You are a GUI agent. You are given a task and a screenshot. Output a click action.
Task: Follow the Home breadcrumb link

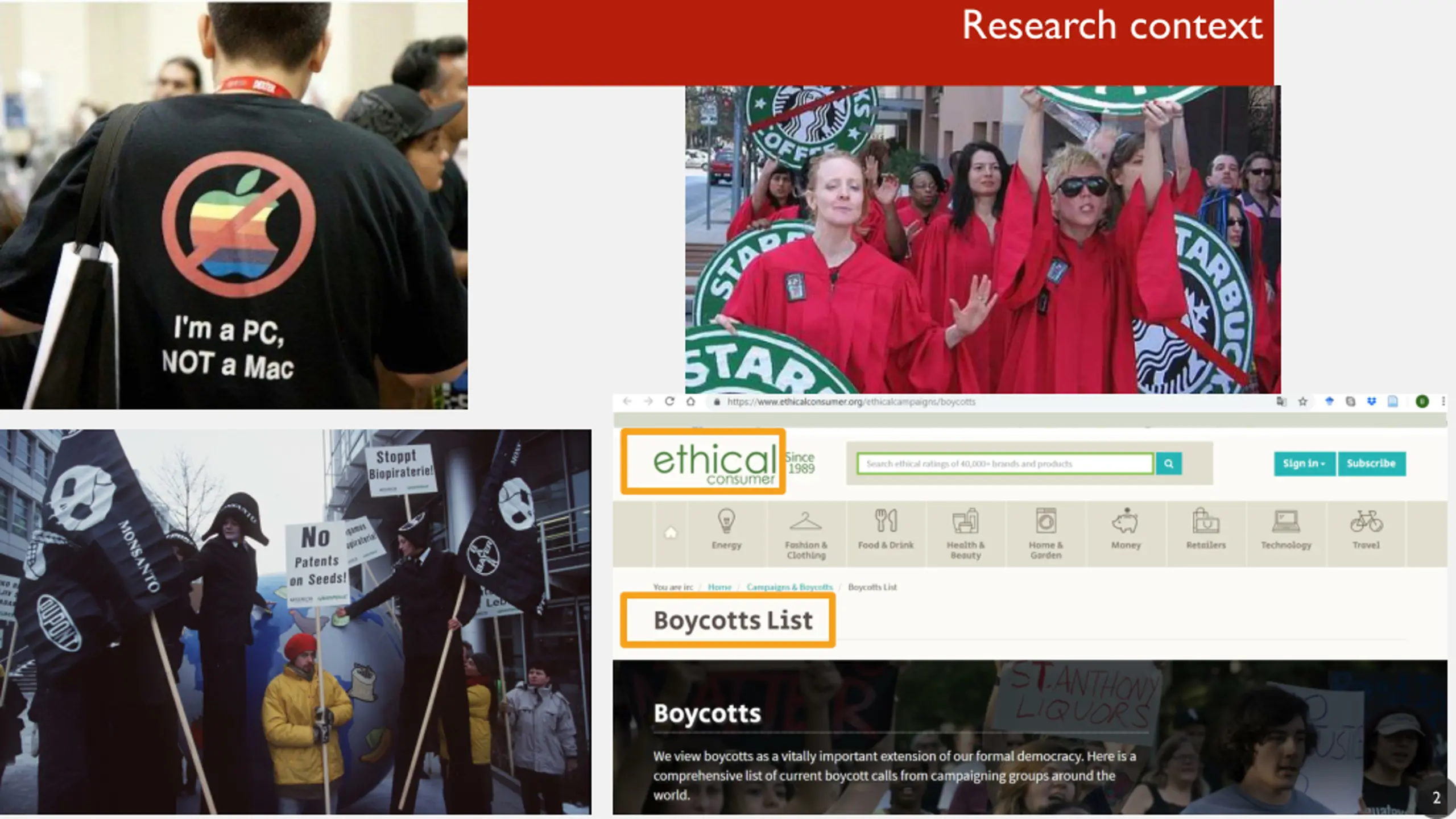(719, 587)
